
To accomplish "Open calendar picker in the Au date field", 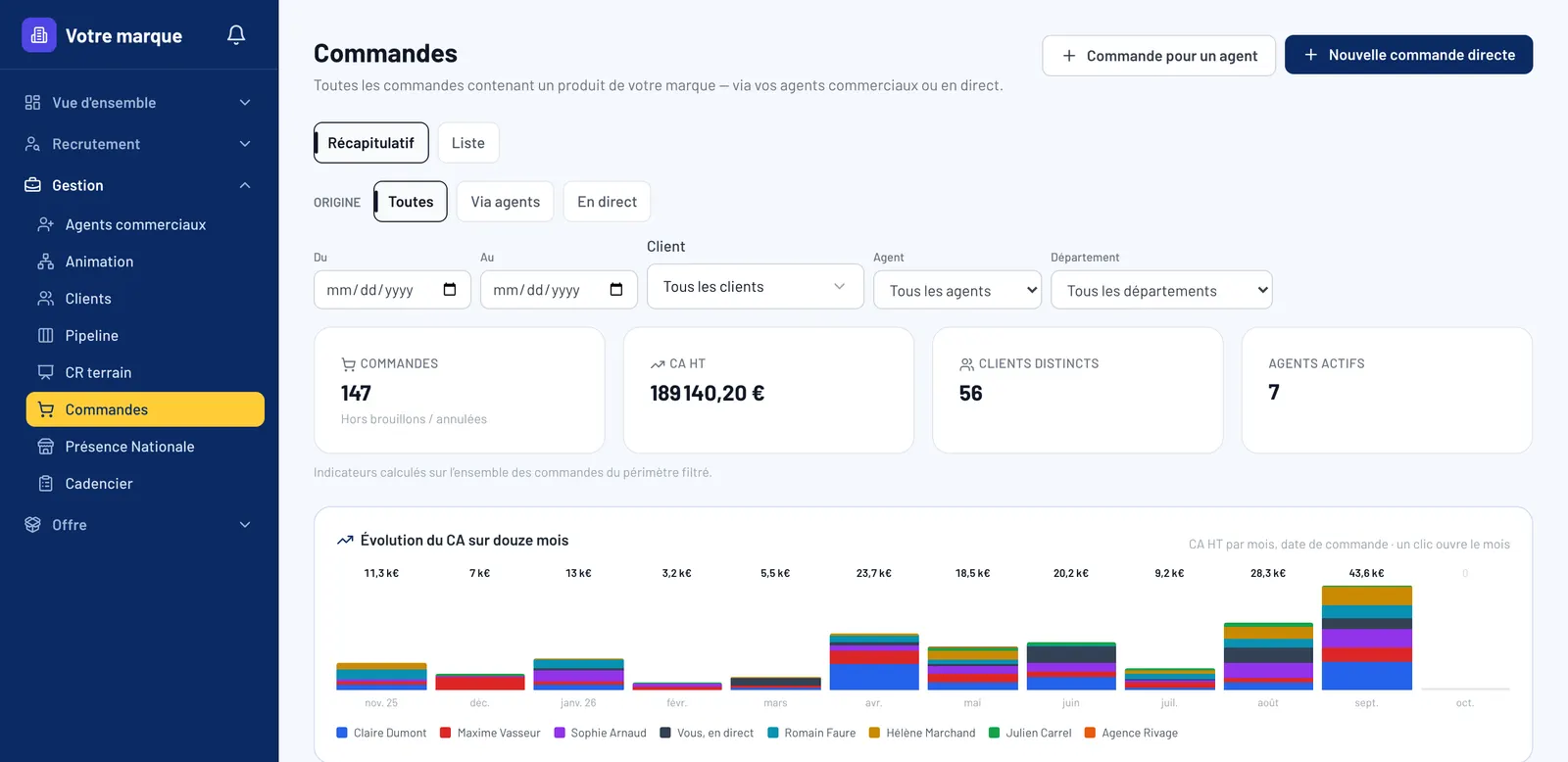I will point(616,290).
